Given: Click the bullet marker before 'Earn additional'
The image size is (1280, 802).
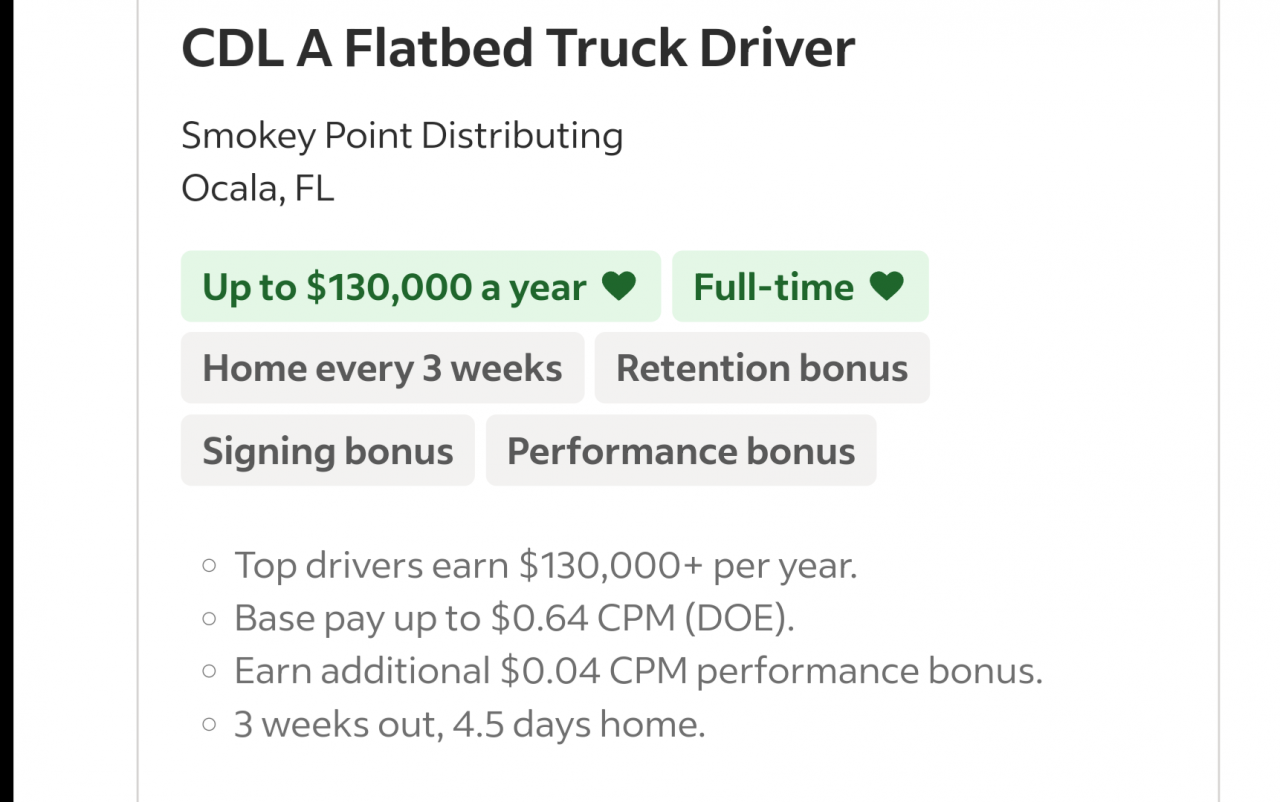Looking at the screenshot, I should pyautogui.click(x=209, y=671).
